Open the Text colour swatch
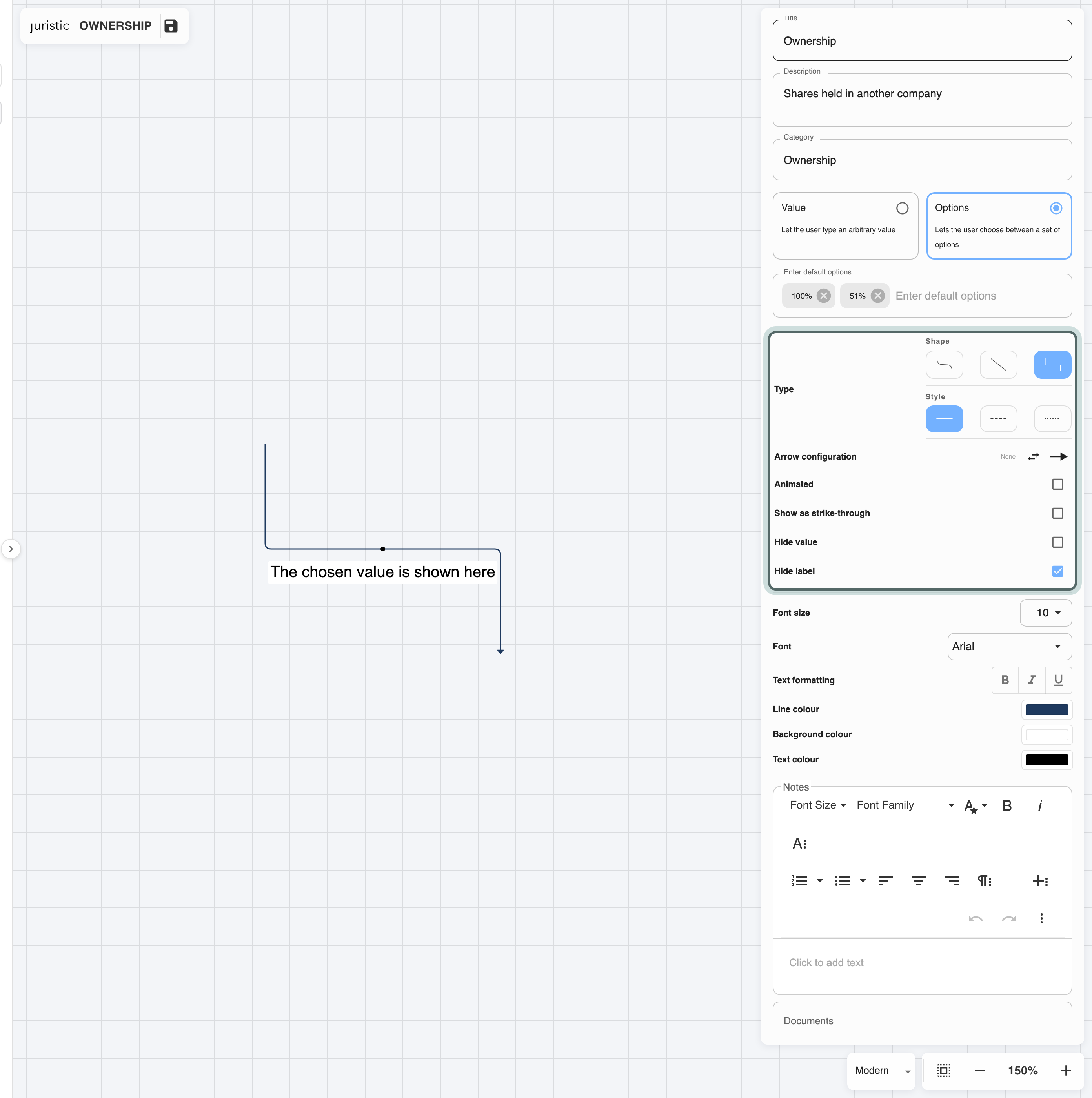Screen dimensions: 1092x1098 [1046, 760]
